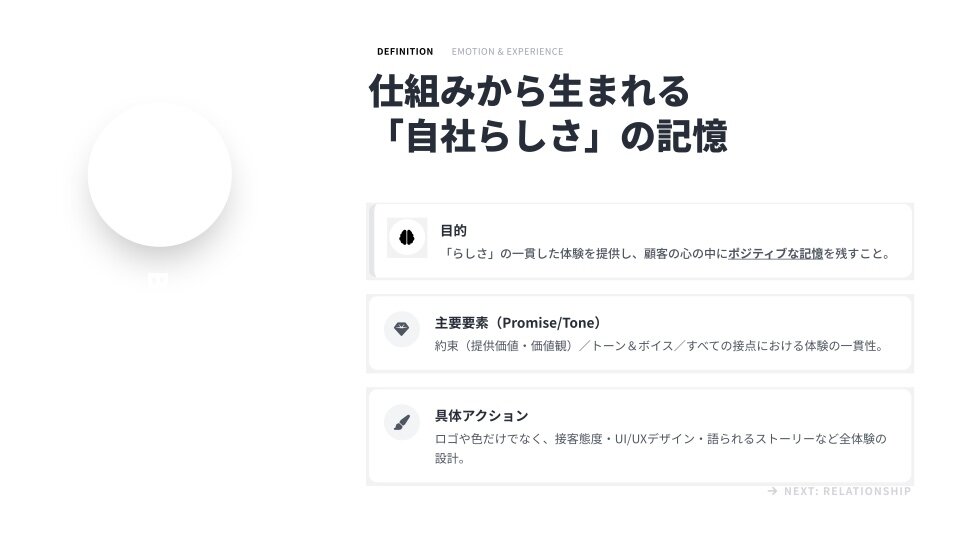Click the 主要要素（Promise/Tone）heading
The image size is (960, 540).
tap(517, 323)
